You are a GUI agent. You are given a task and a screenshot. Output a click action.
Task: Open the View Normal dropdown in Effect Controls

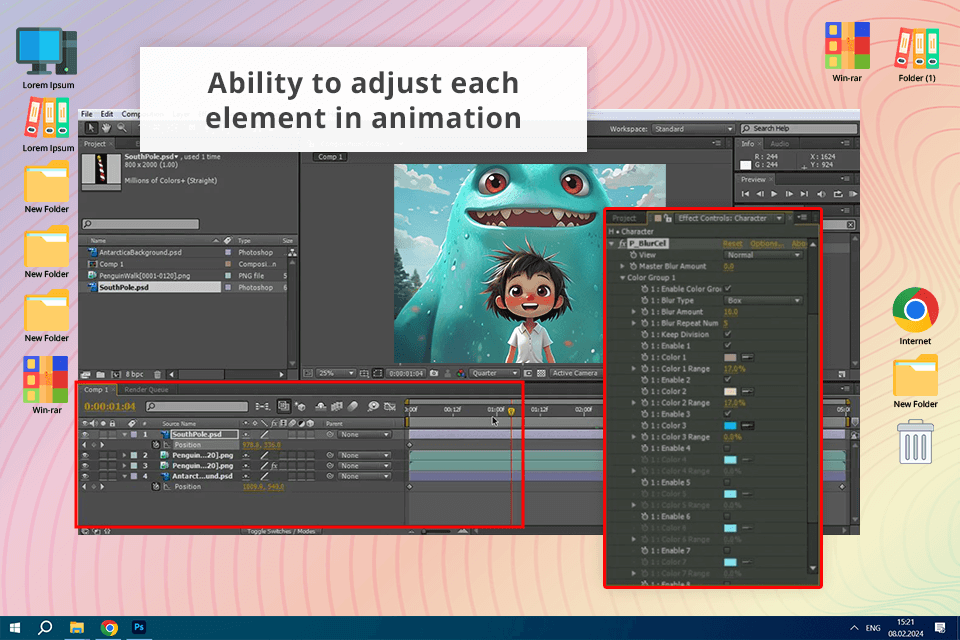coord(763,255)
